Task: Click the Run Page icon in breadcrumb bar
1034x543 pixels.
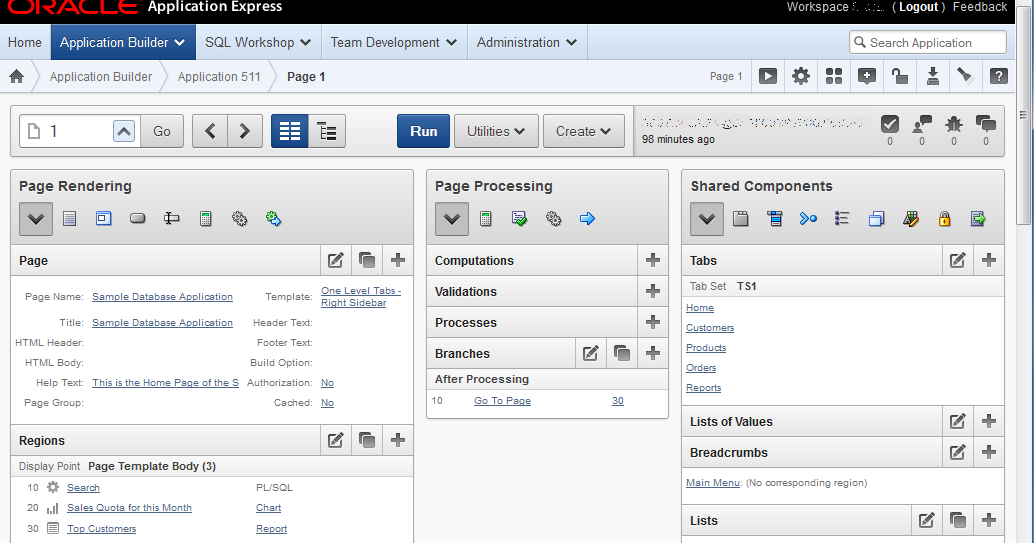Action: [x=768, y=77]
